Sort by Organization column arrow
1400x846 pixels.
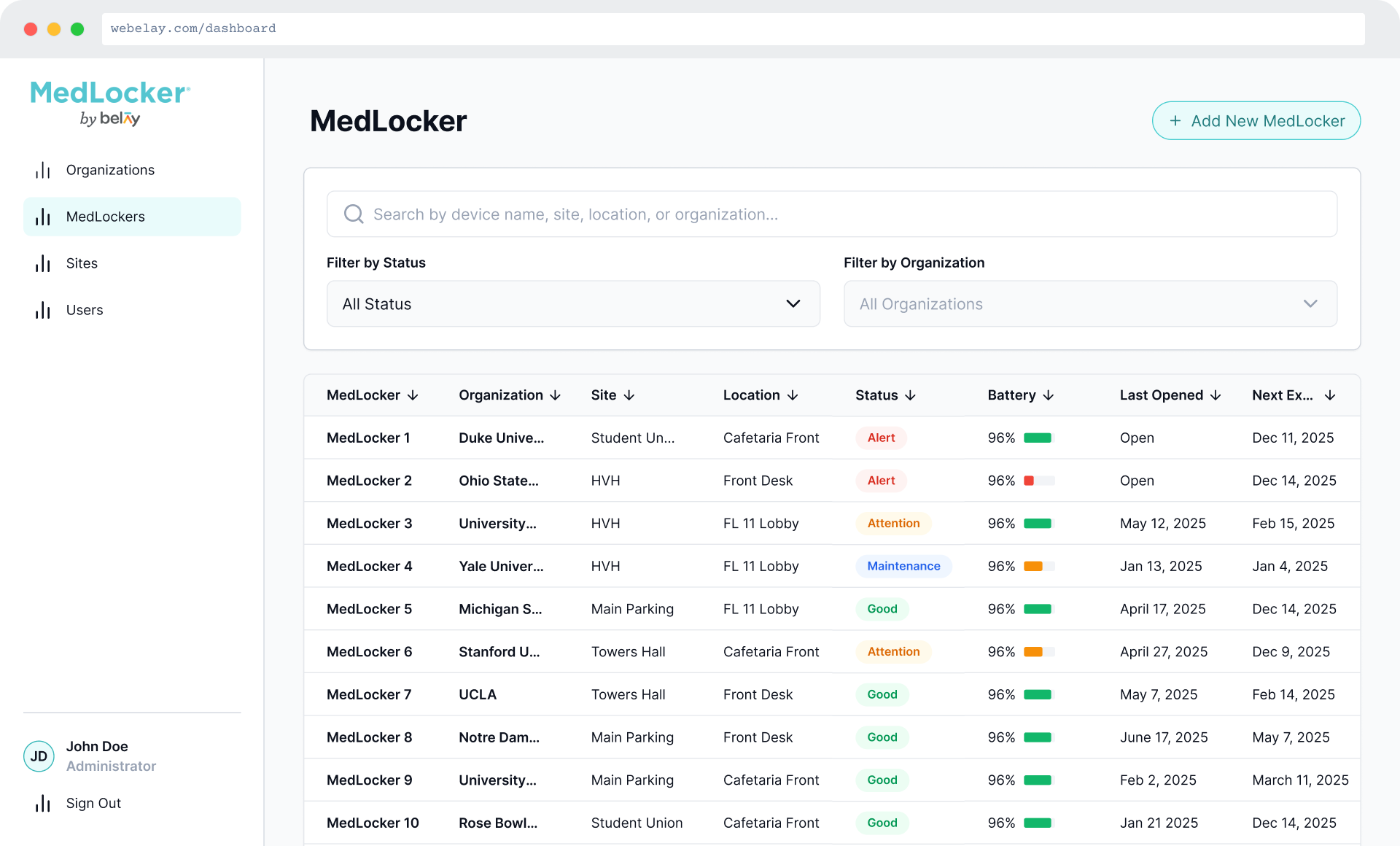click(555, 395)
